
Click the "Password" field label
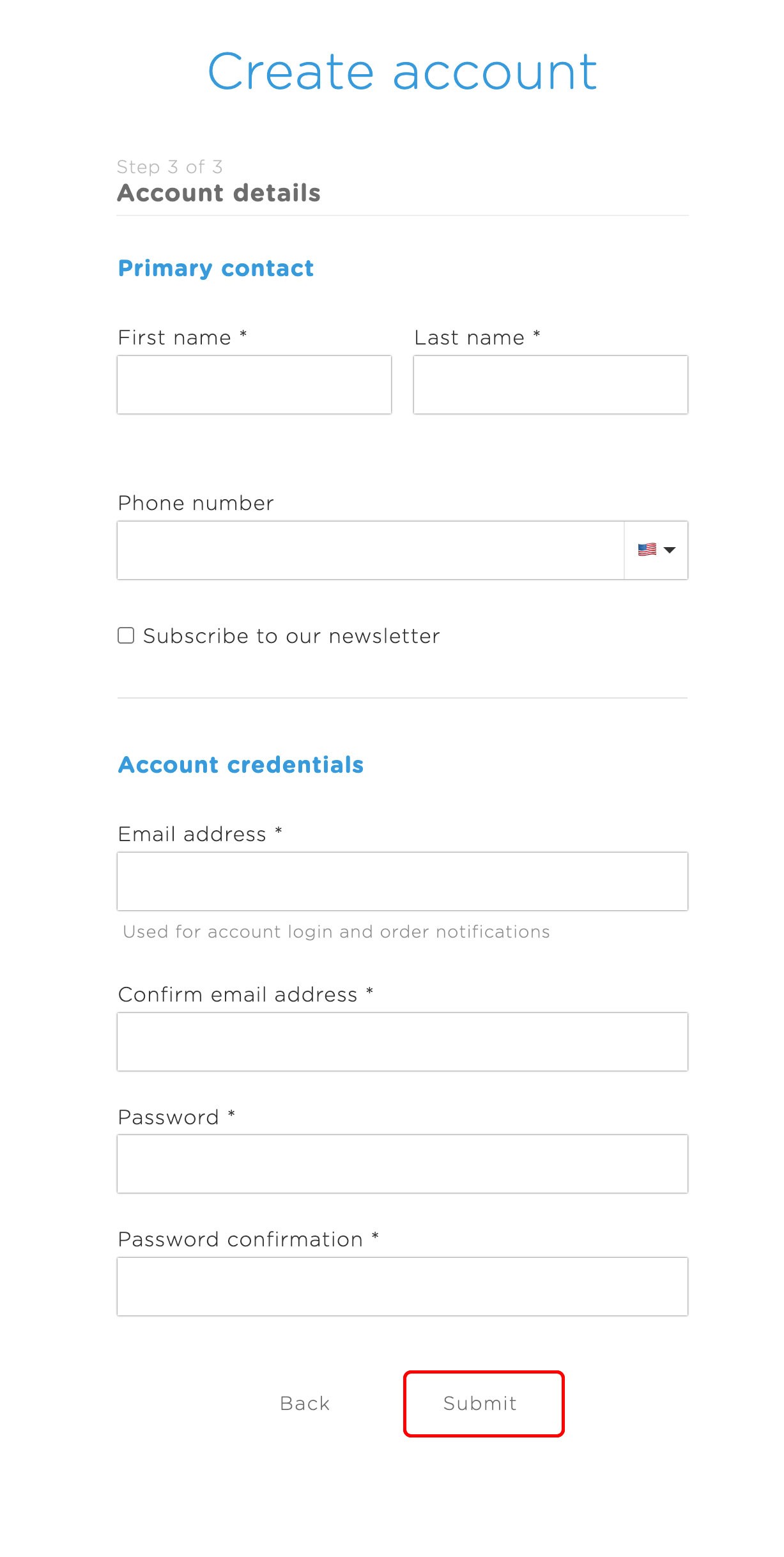169,1117
